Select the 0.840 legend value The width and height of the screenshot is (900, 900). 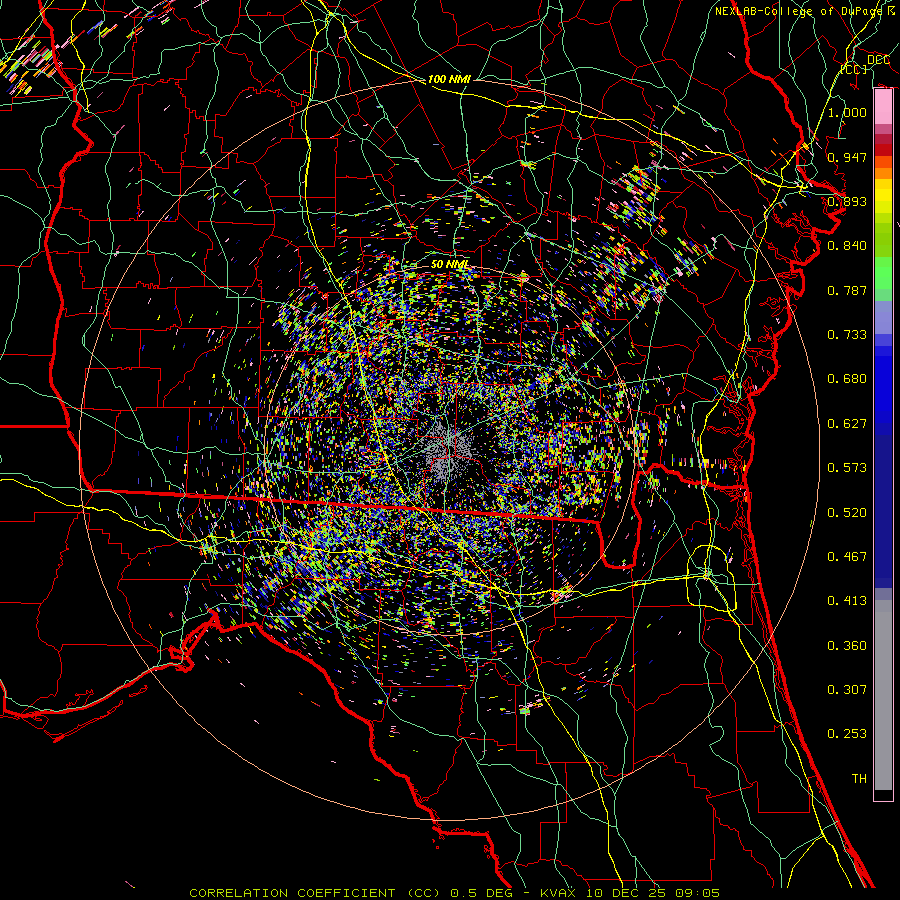tap(847, 246)
